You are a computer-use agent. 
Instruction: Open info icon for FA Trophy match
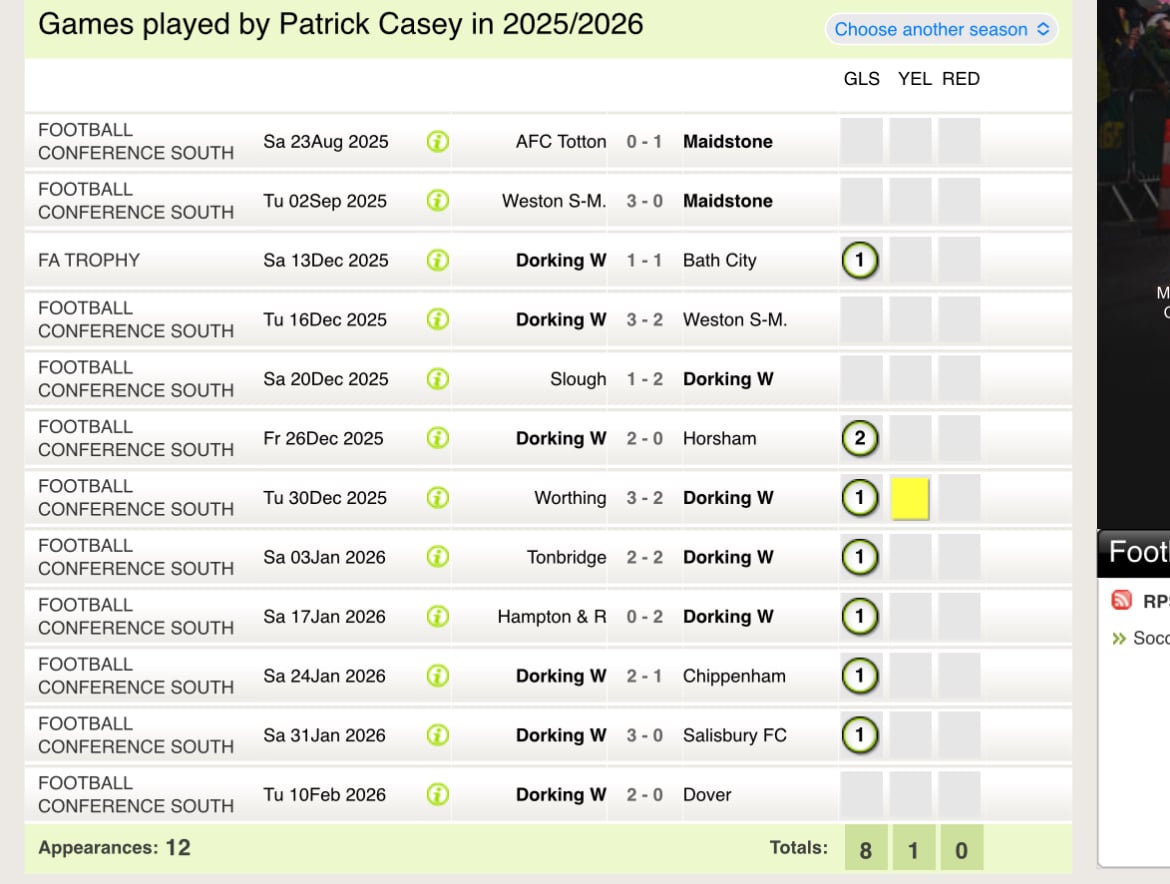[438, 260]
